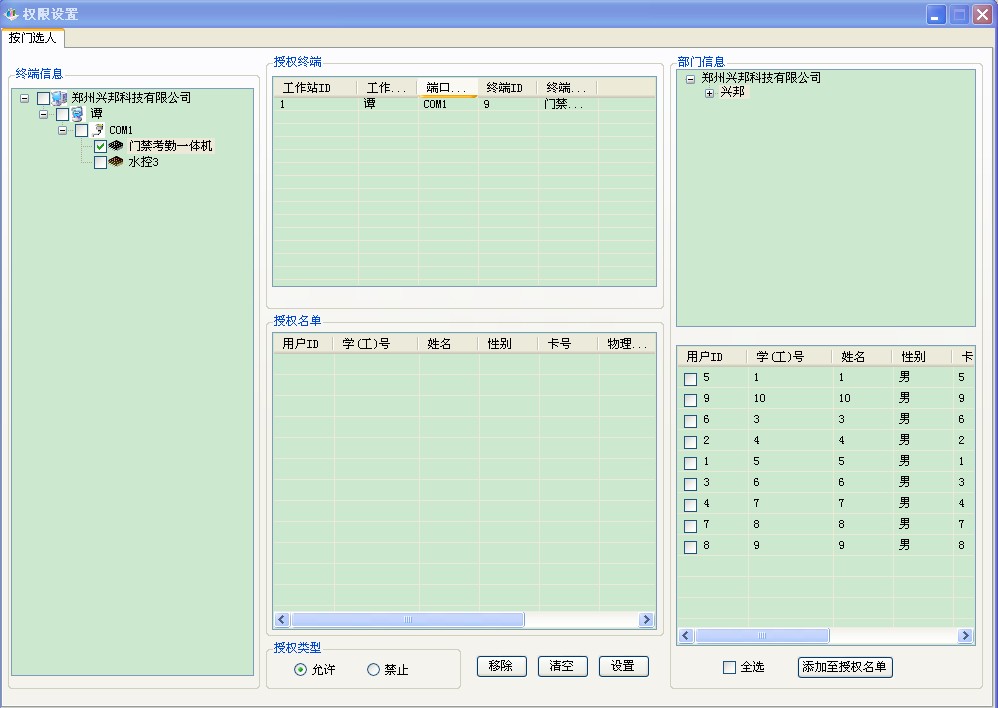Tick the checkbox for user ID 7
Viewport: 998px width, 708px height.
[690, 526]
